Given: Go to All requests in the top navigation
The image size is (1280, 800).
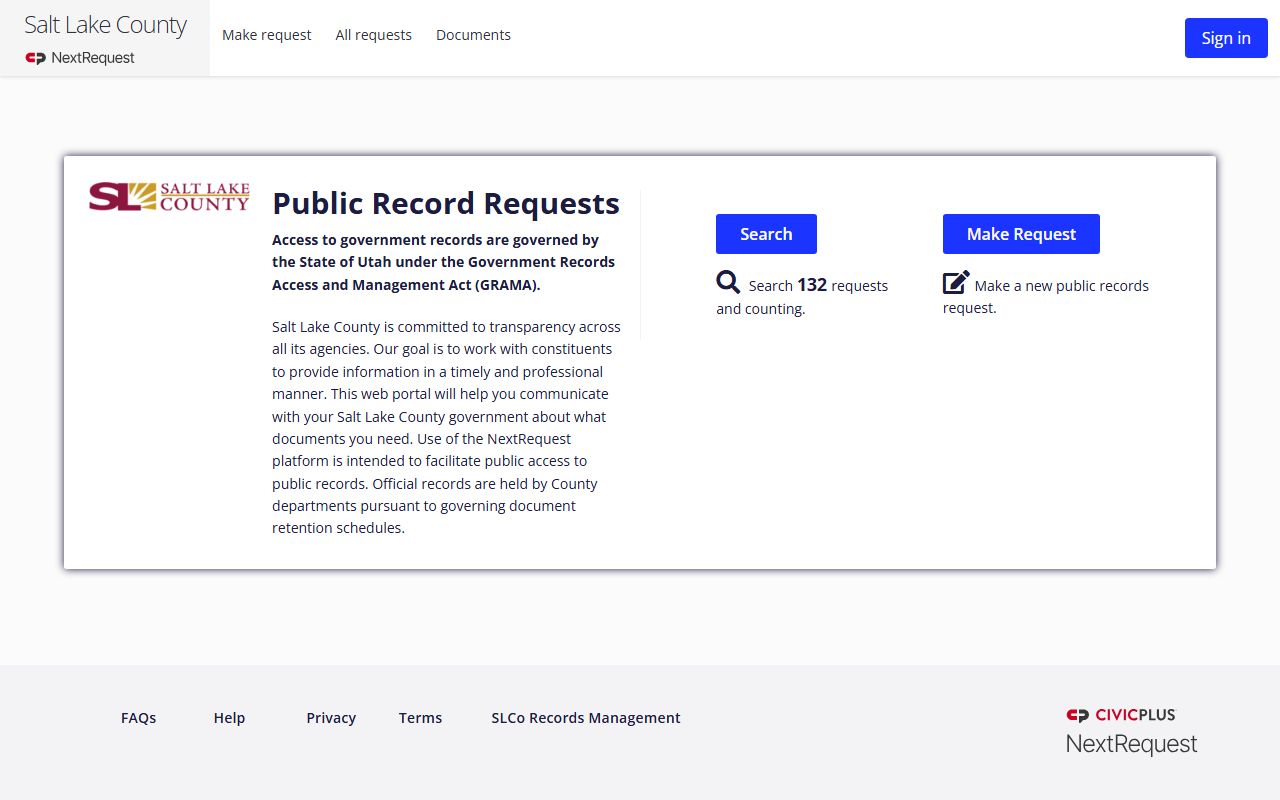Looking at the screenshot, I should click(x=374, y=35).
